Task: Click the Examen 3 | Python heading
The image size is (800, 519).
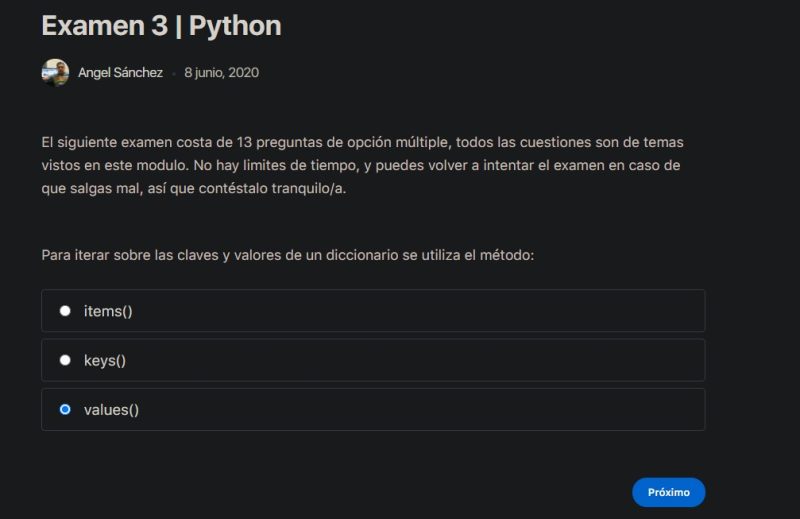Action: (x=161, y=25)
